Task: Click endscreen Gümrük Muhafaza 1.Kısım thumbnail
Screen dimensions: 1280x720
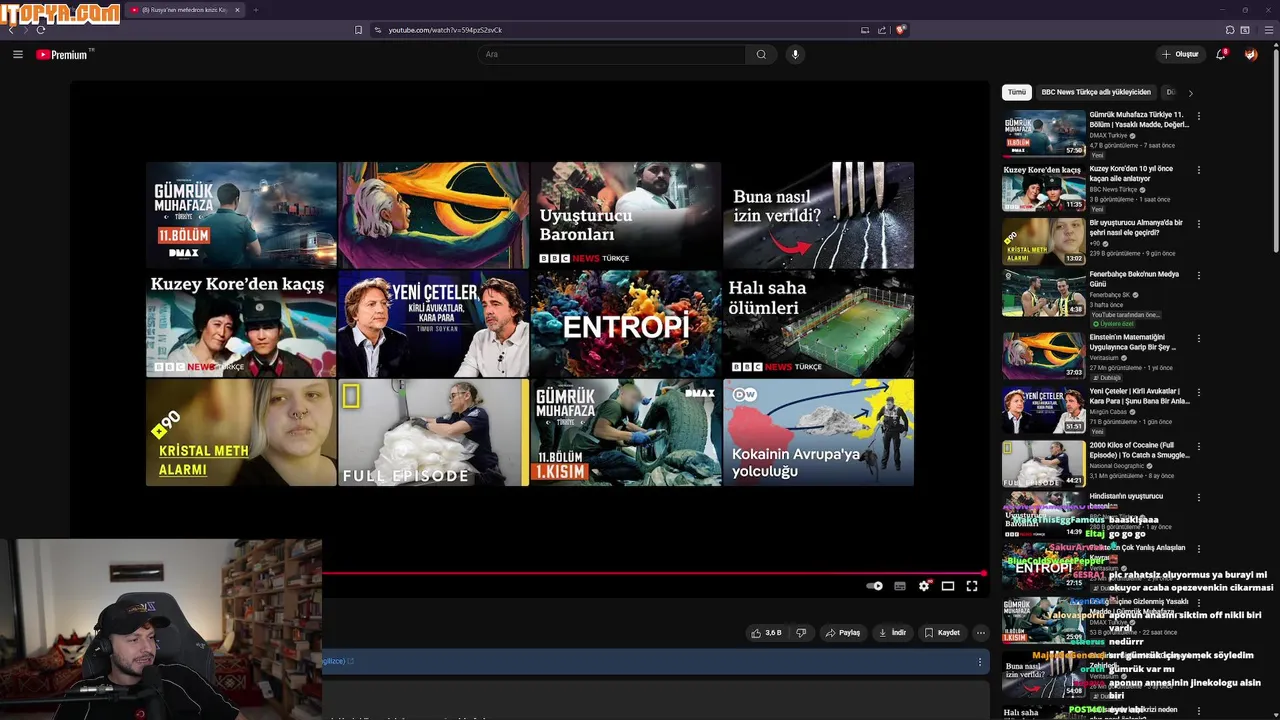Action: (626, 432)
